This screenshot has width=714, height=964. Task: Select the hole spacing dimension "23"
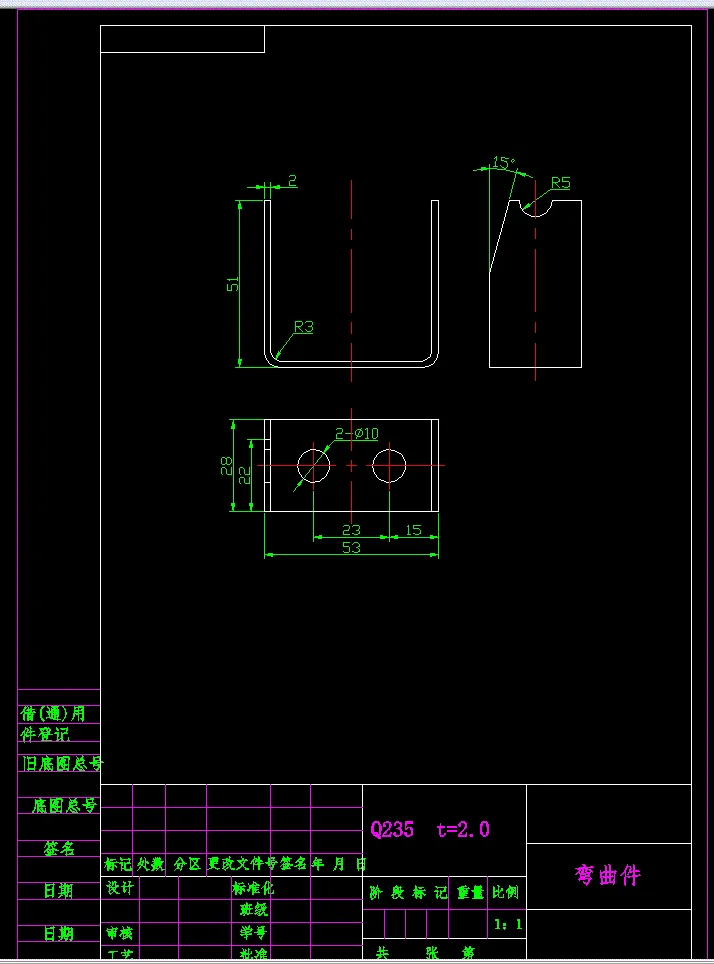(351, 529)
